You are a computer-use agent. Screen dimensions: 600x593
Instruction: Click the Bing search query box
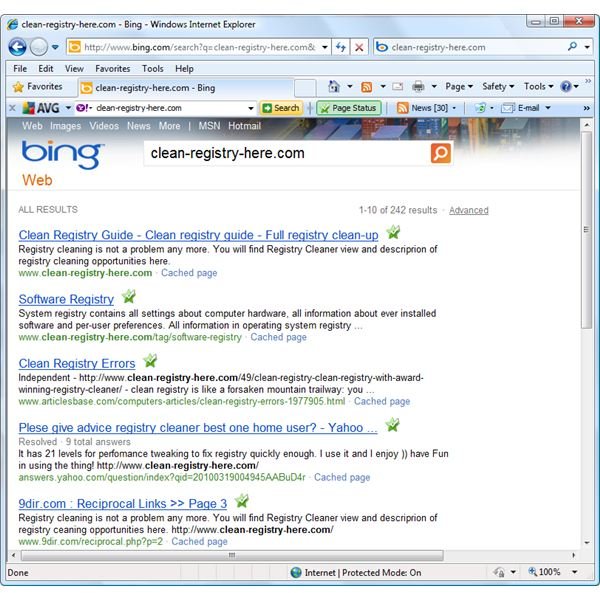[287, 153]
